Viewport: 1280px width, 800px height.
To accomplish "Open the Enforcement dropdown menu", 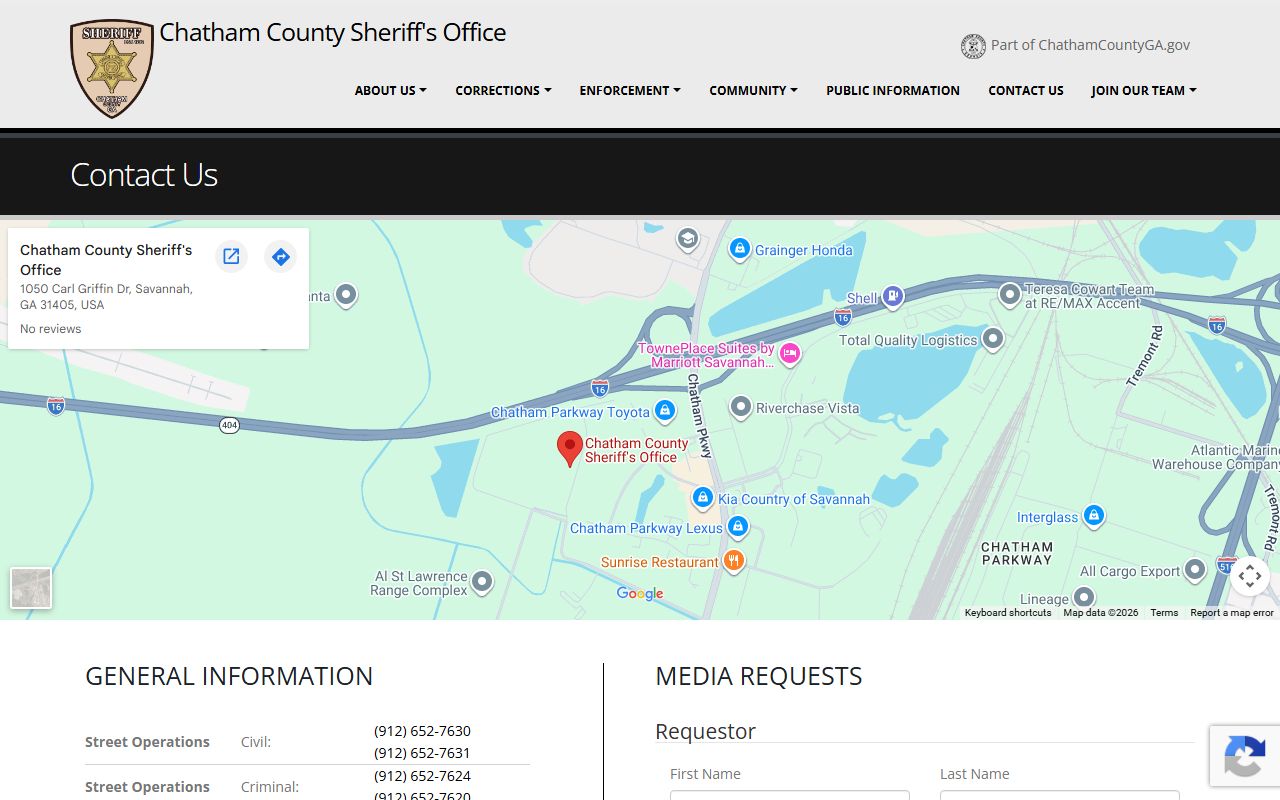I will point(630,90).
